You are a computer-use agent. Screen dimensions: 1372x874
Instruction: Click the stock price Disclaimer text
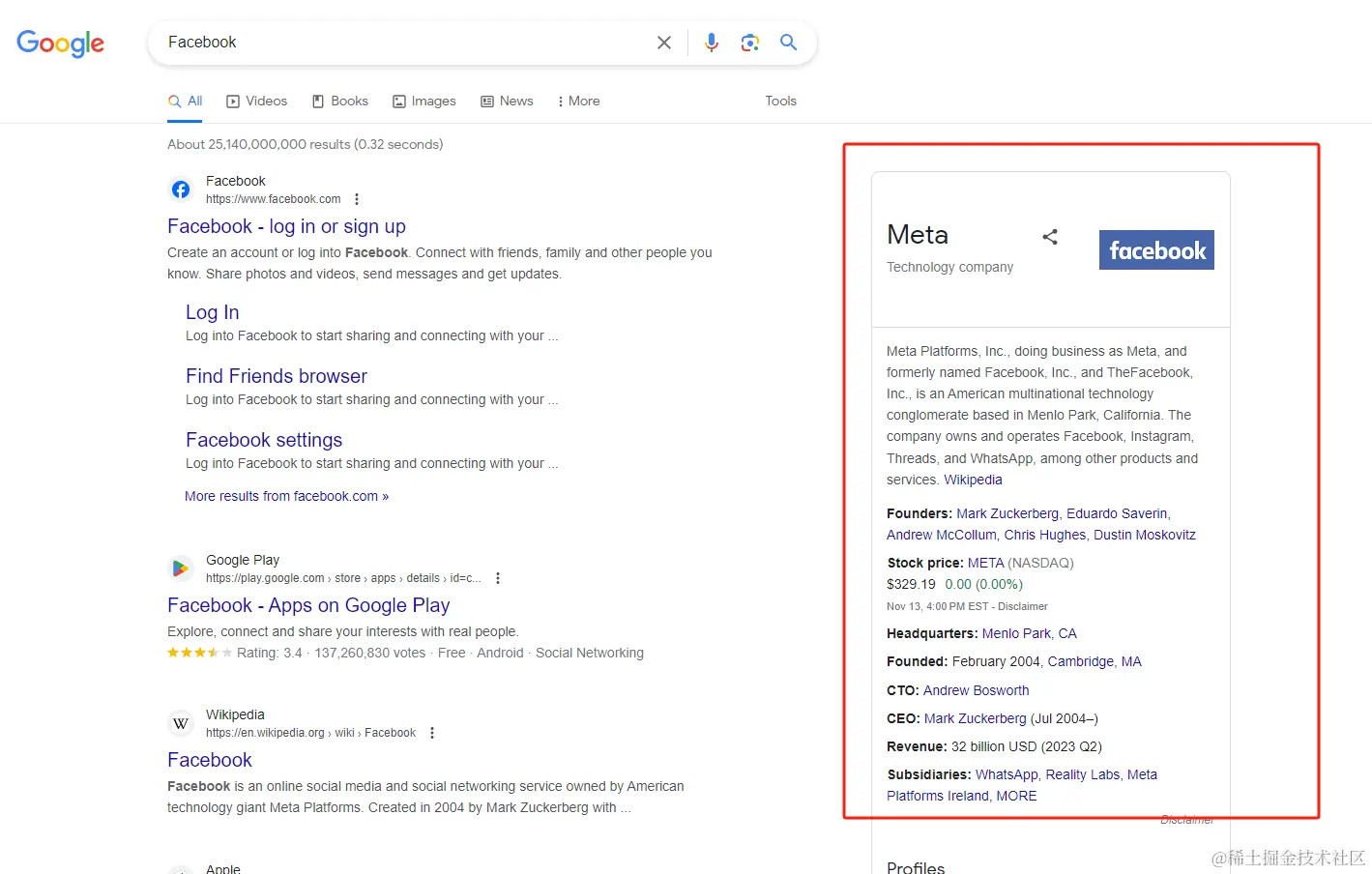[x=1023, y=606]
